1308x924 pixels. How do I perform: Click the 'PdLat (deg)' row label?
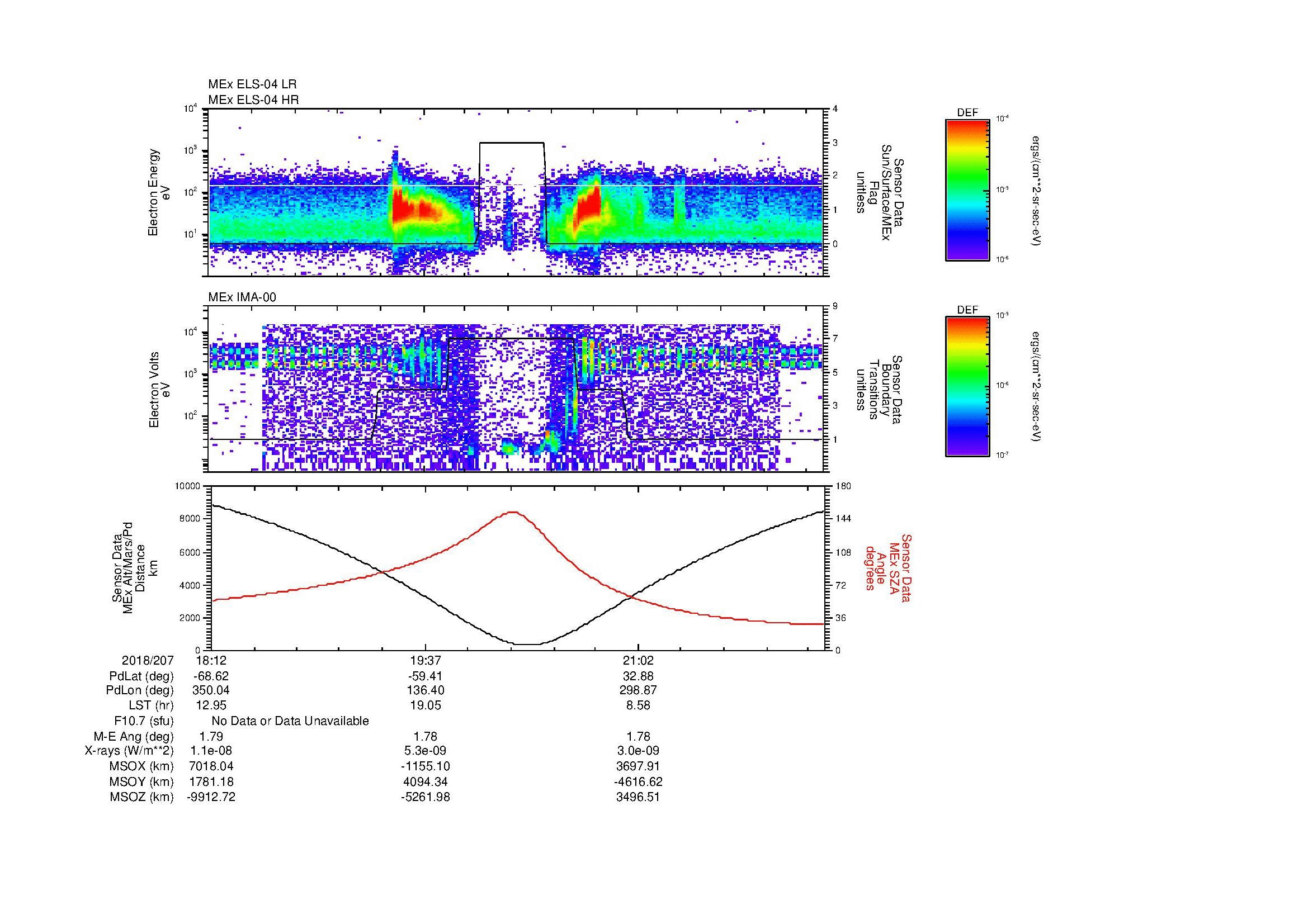pos(141,676)
